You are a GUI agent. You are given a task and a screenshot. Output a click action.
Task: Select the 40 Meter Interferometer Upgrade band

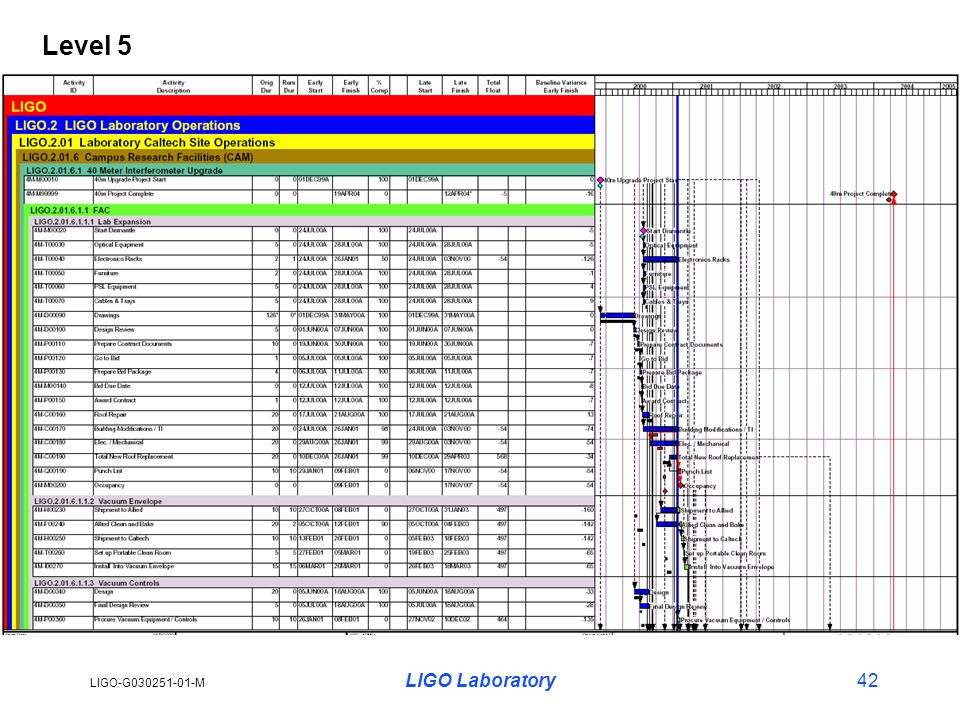308,170
